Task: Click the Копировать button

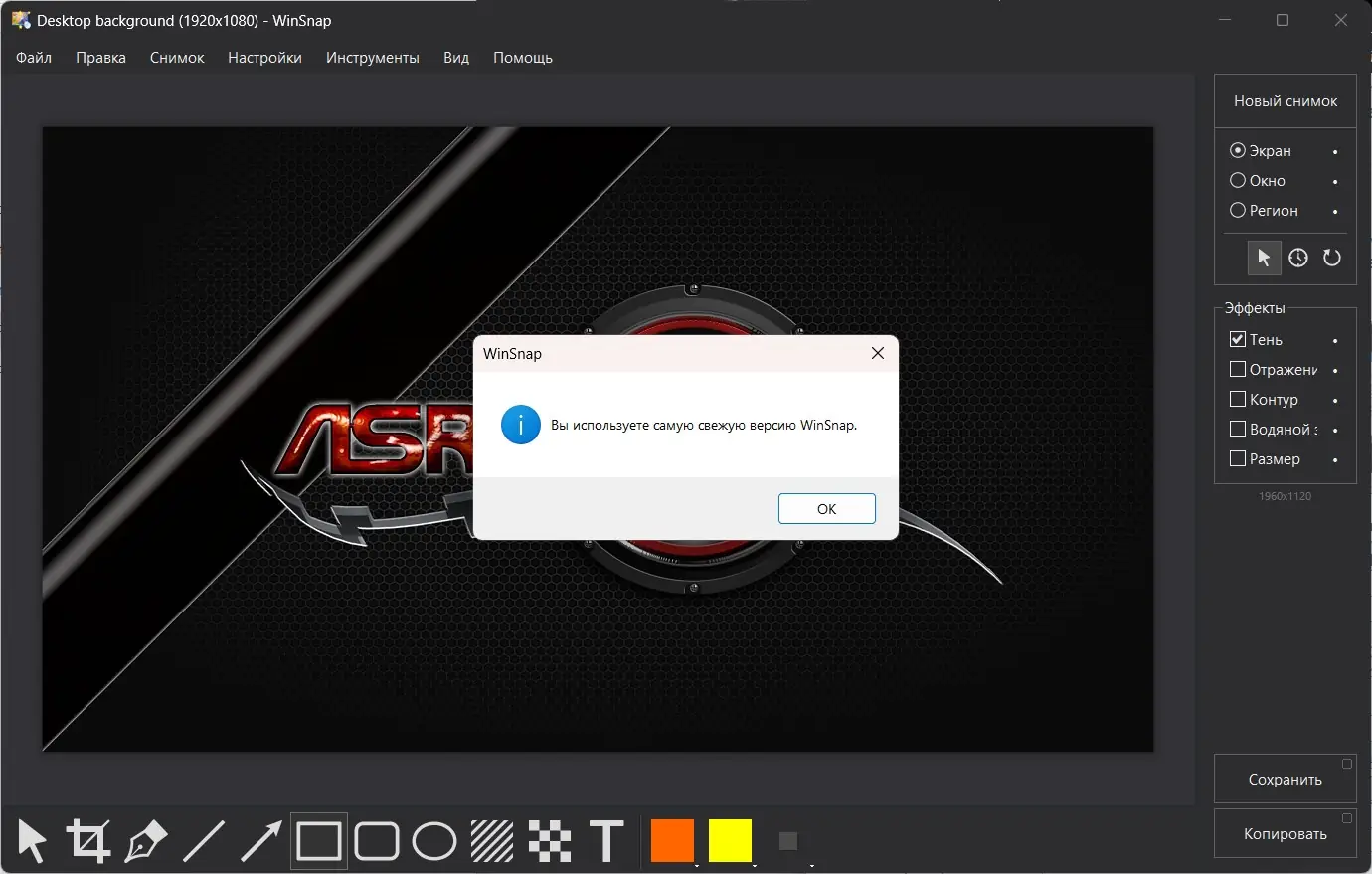Action: (x=1286, y=834)
